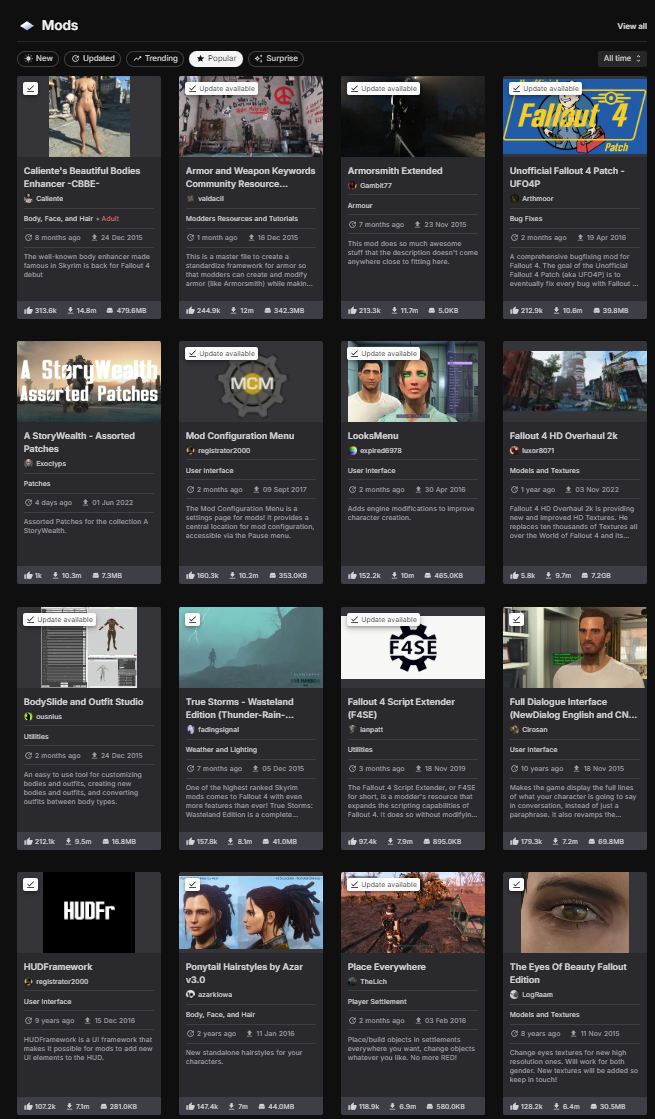Open the View all mods link
Image resolution: width=655 pixels, height=1119 pixels.
(631, 26)
